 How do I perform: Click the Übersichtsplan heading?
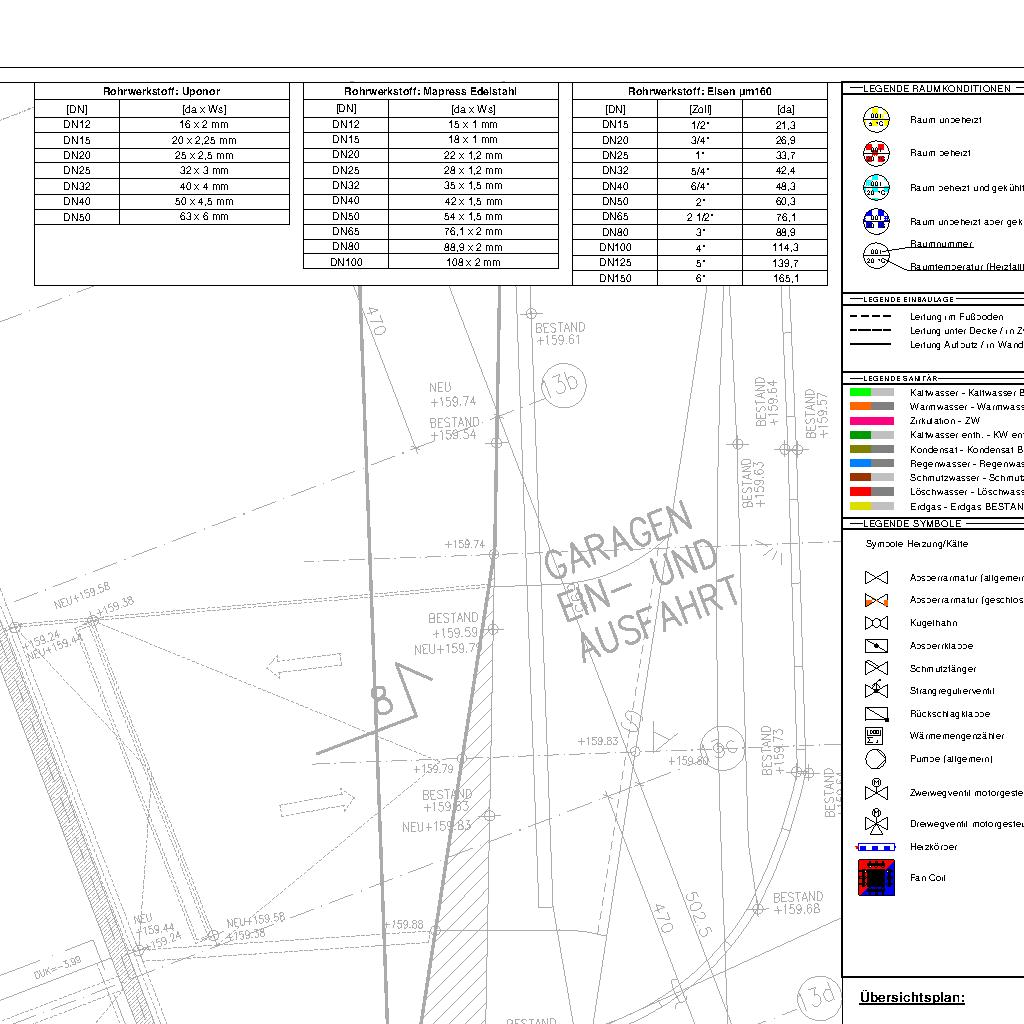[x=912, y=997]
